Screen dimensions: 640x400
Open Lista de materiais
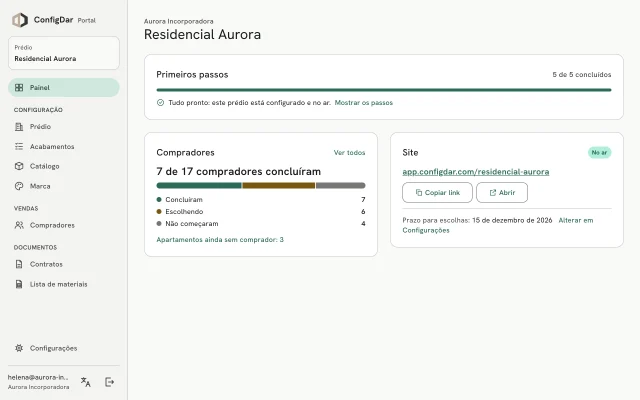64,284
